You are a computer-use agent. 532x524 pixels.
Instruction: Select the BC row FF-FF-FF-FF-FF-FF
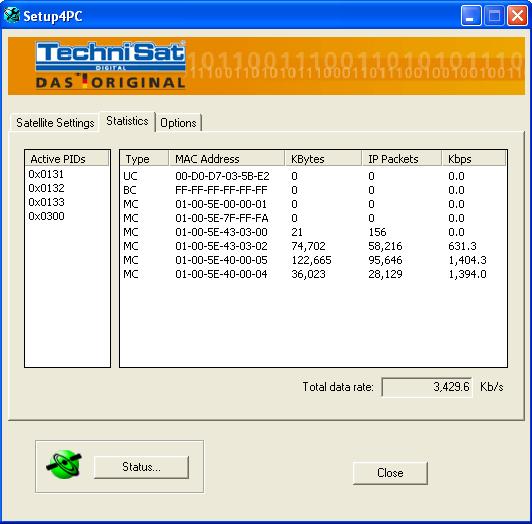coord(313,190)
